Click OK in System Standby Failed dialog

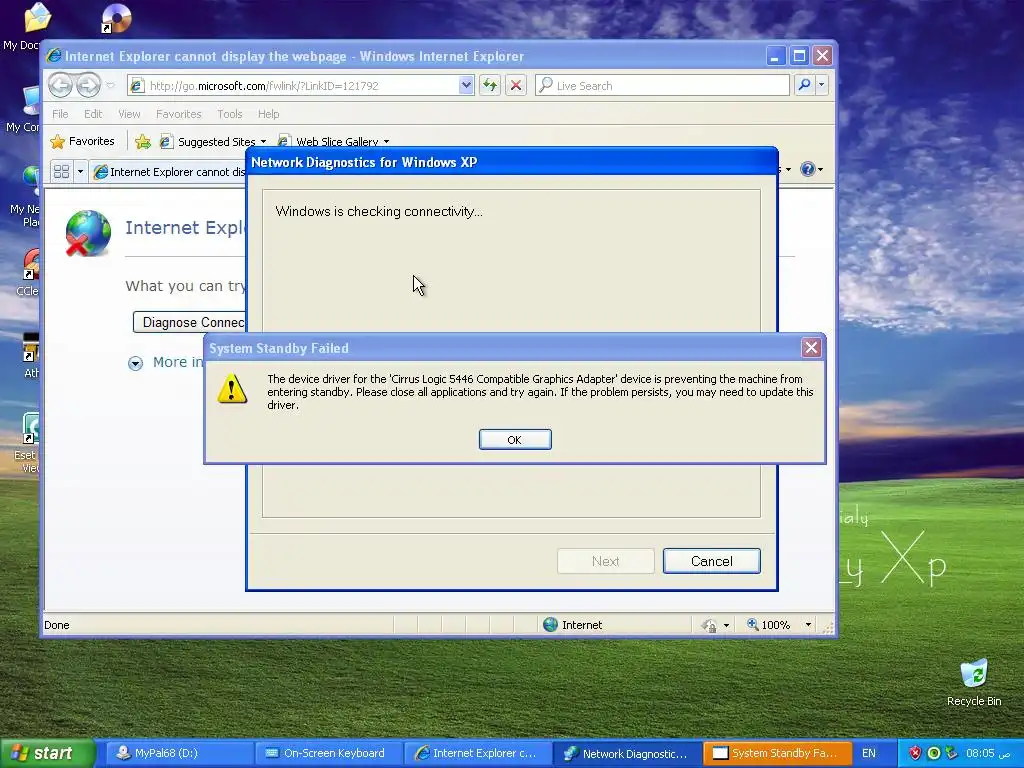click(x=515, y=440)
